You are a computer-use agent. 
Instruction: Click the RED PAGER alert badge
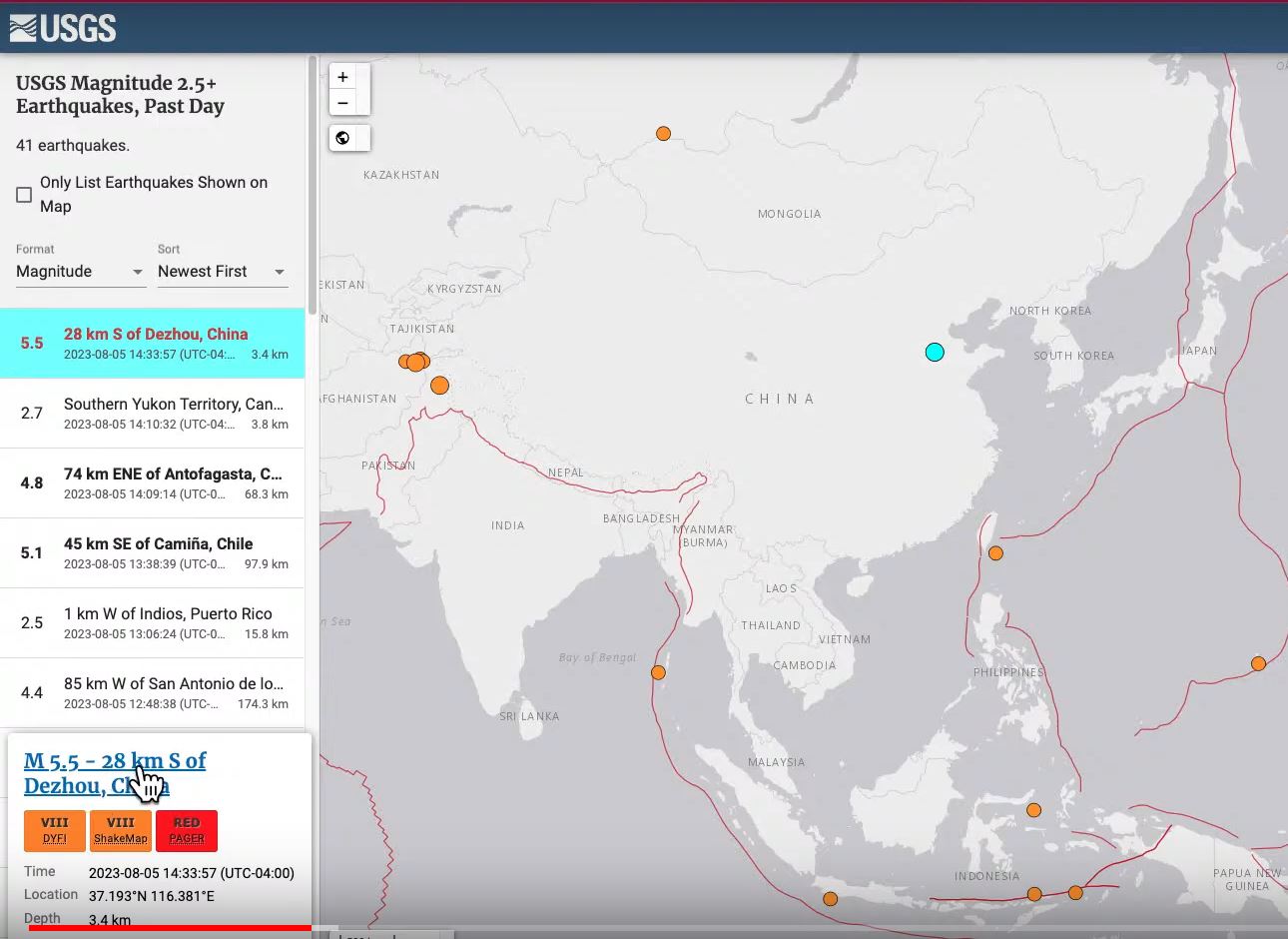187,830
